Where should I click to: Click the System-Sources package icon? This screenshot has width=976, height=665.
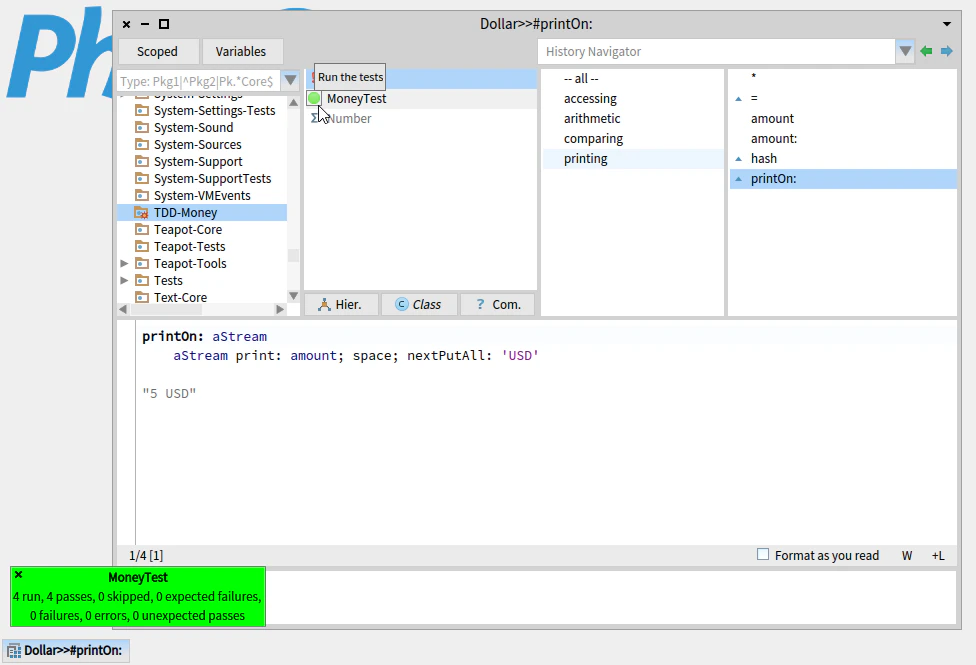click(x=142, y=144)
